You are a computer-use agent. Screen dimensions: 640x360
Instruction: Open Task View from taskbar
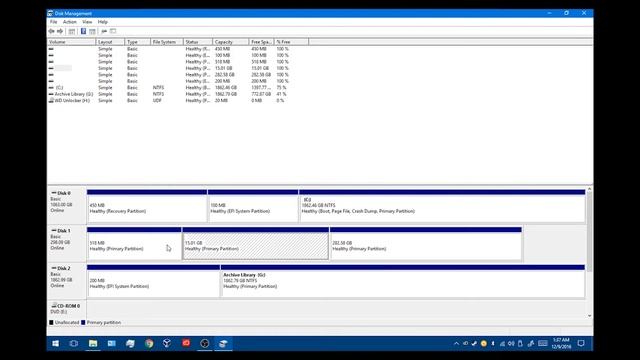click(74, 344)
